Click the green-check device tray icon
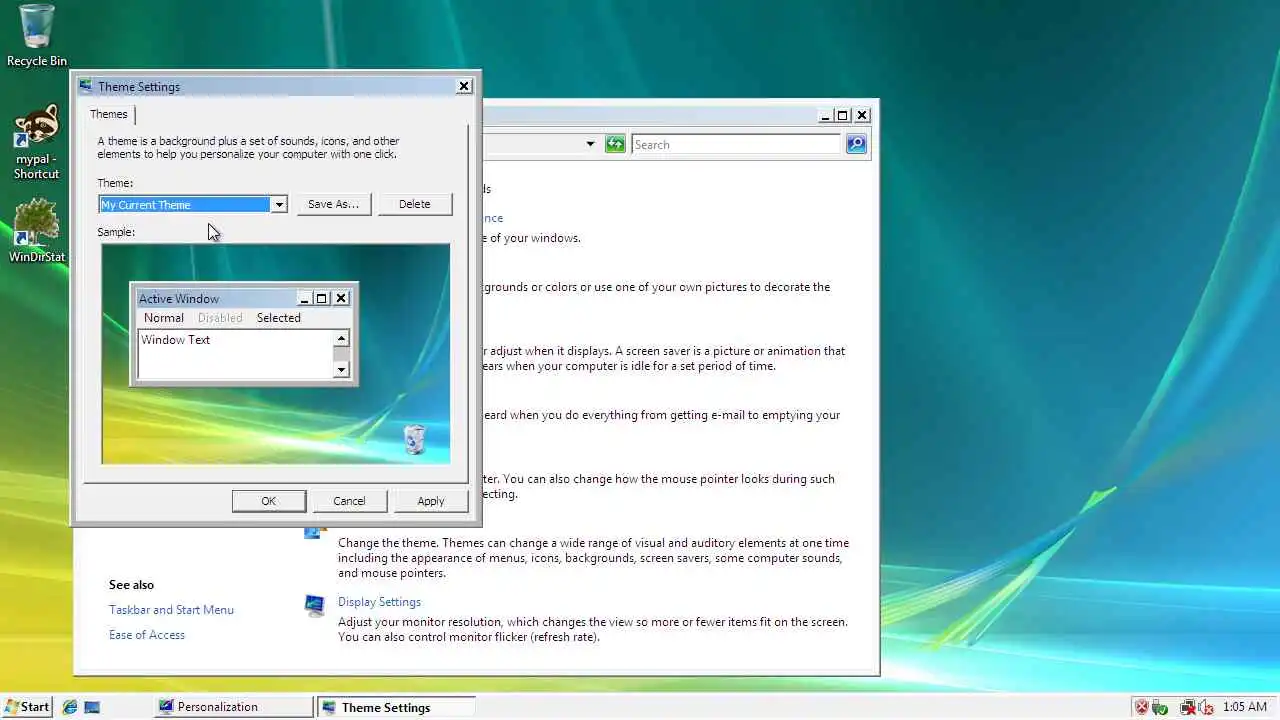The width and height of the screenshot is (1280, 720). pyautogui.click(x=1160, y=707)
